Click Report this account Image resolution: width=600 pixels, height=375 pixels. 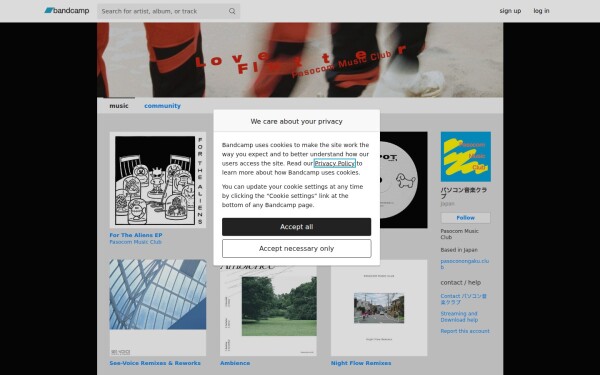pyautogui.click(x=465, y=331)
